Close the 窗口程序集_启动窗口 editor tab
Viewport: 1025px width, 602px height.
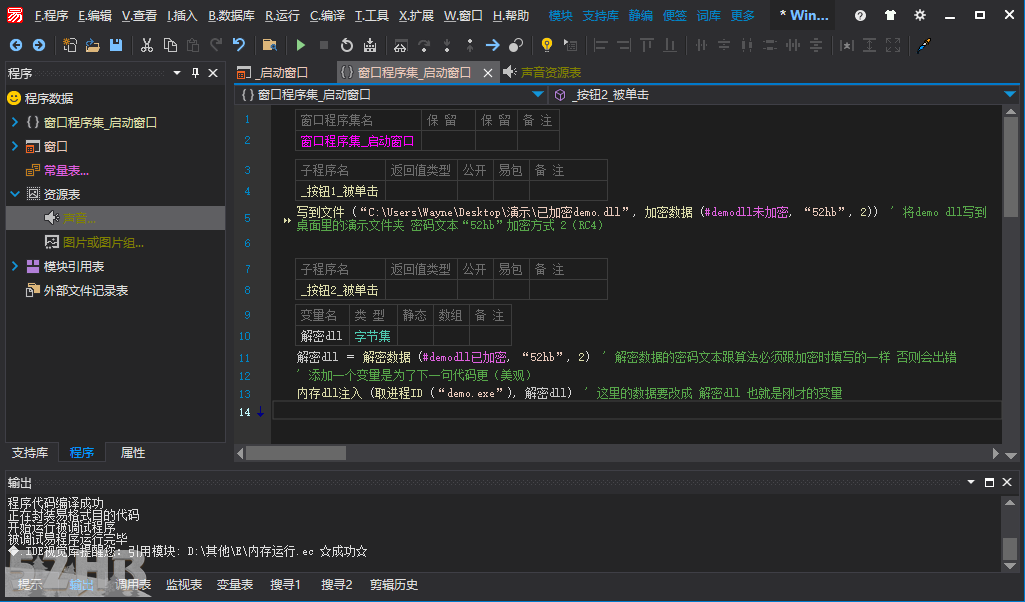488,73
